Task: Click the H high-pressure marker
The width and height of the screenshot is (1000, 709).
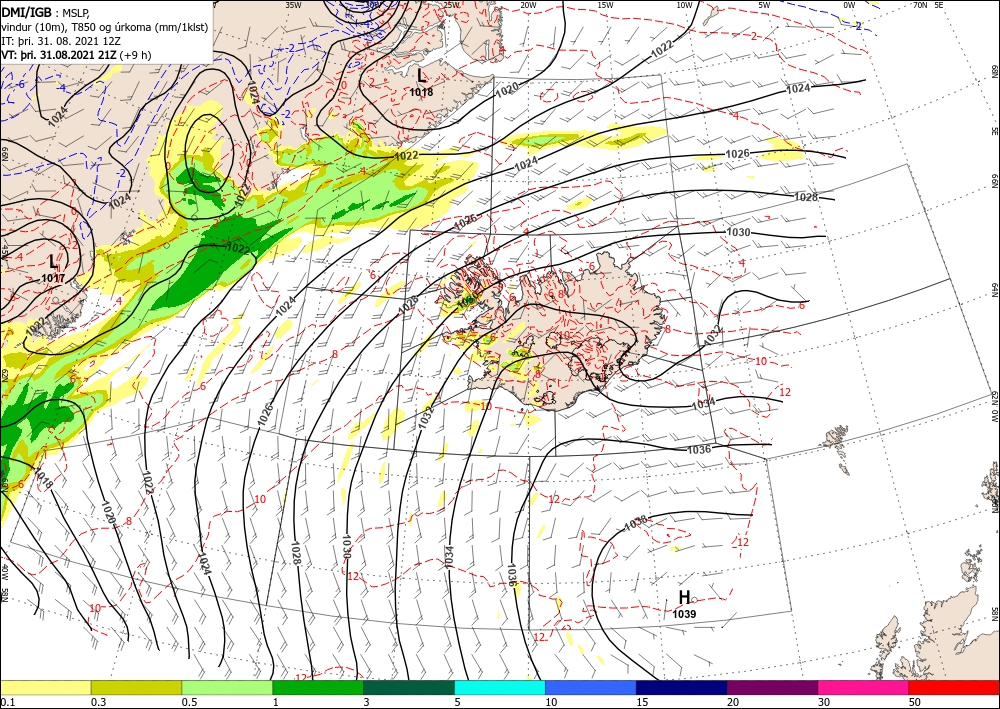Action: [684, 597]
